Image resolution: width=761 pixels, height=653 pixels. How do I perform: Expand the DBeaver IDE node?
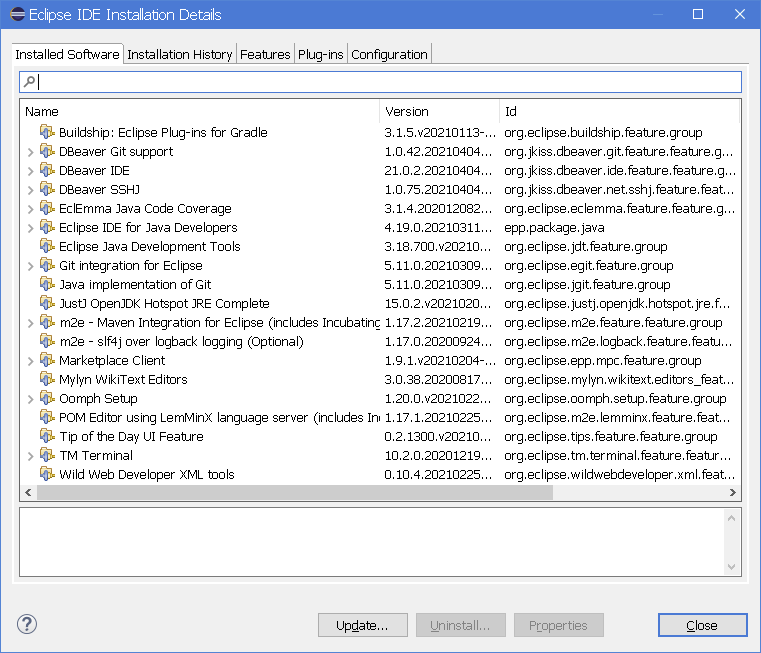point(31,171)
